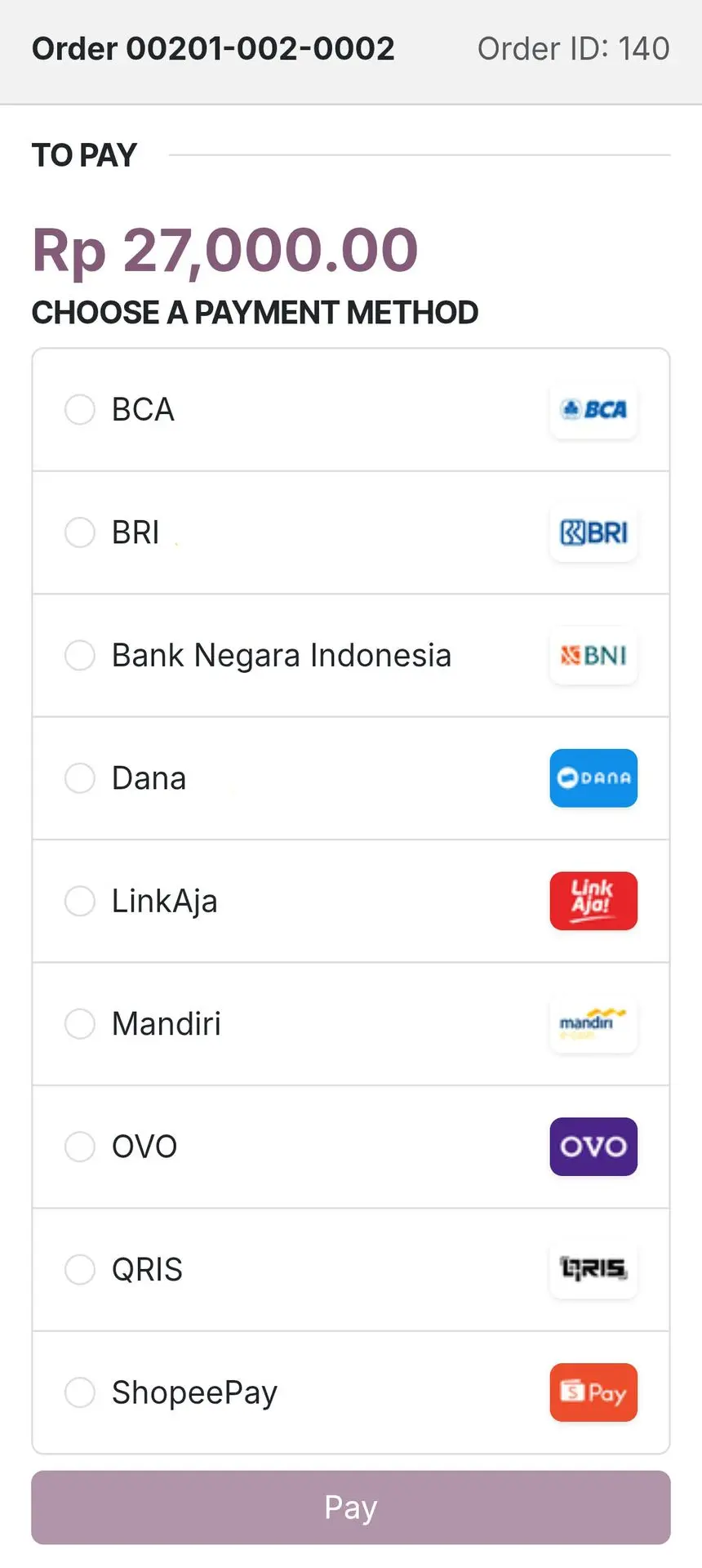The width and height of the screenshot is (702, 1568).
Task: Click the Rp 27,000.00 amount text
Action: (225, 250)
